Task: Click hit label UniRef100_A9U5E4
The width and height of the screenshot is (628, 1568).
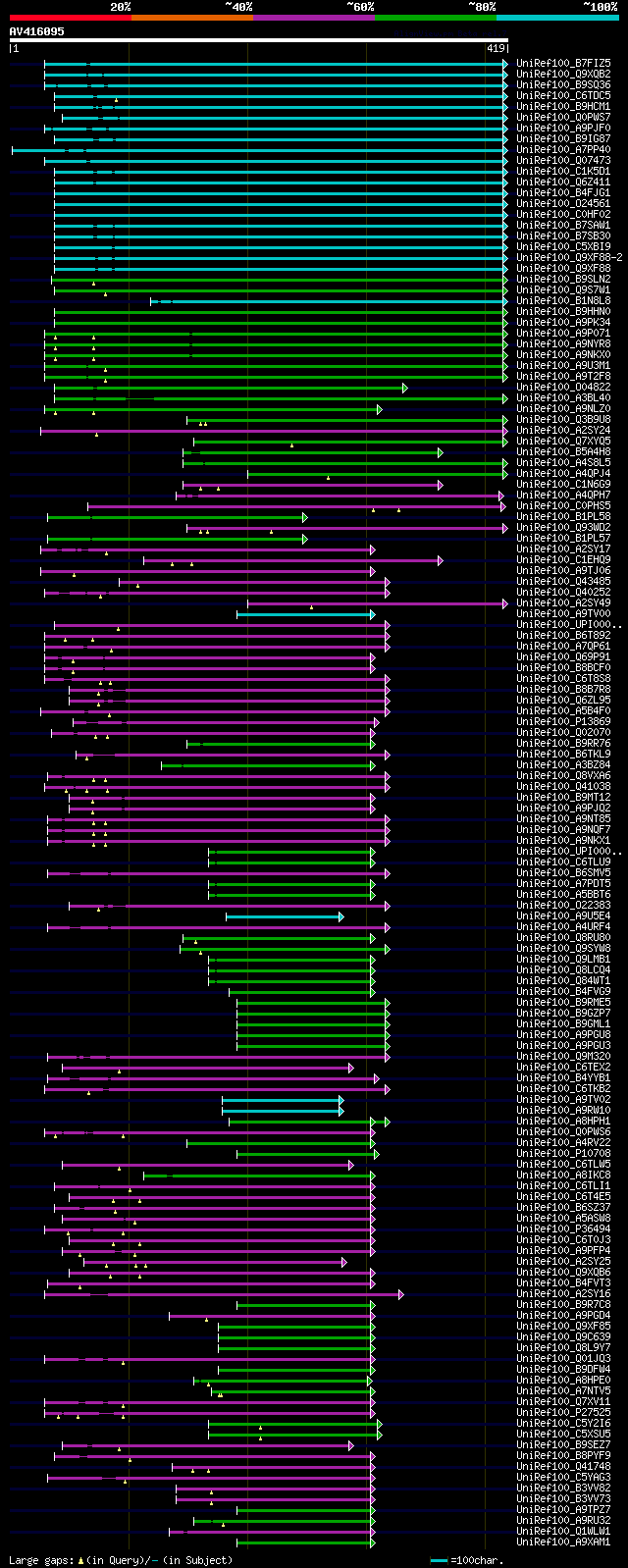Action: point(563,915)
